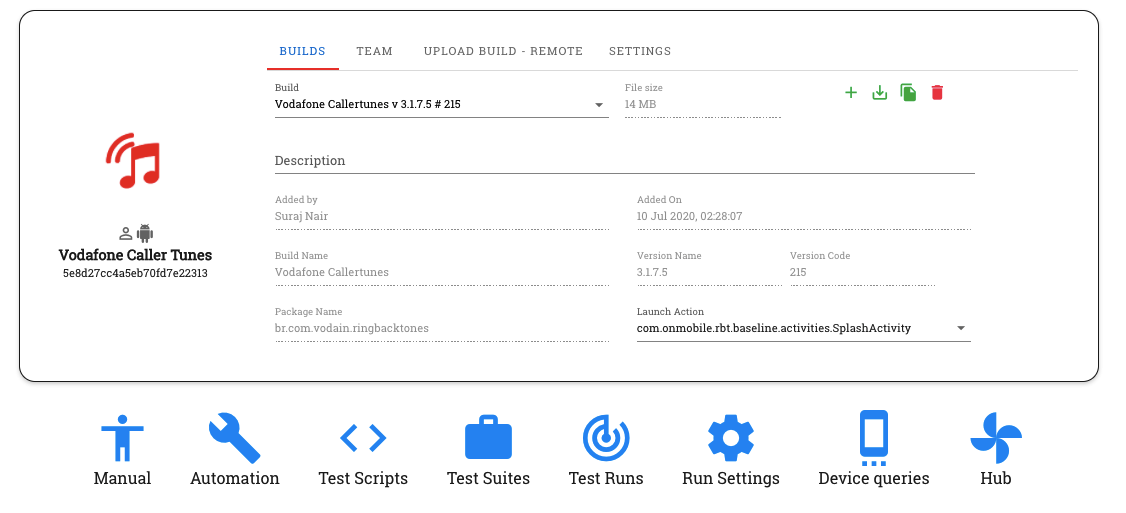Open the Run Settings gear icon

[x=731, y=437]
